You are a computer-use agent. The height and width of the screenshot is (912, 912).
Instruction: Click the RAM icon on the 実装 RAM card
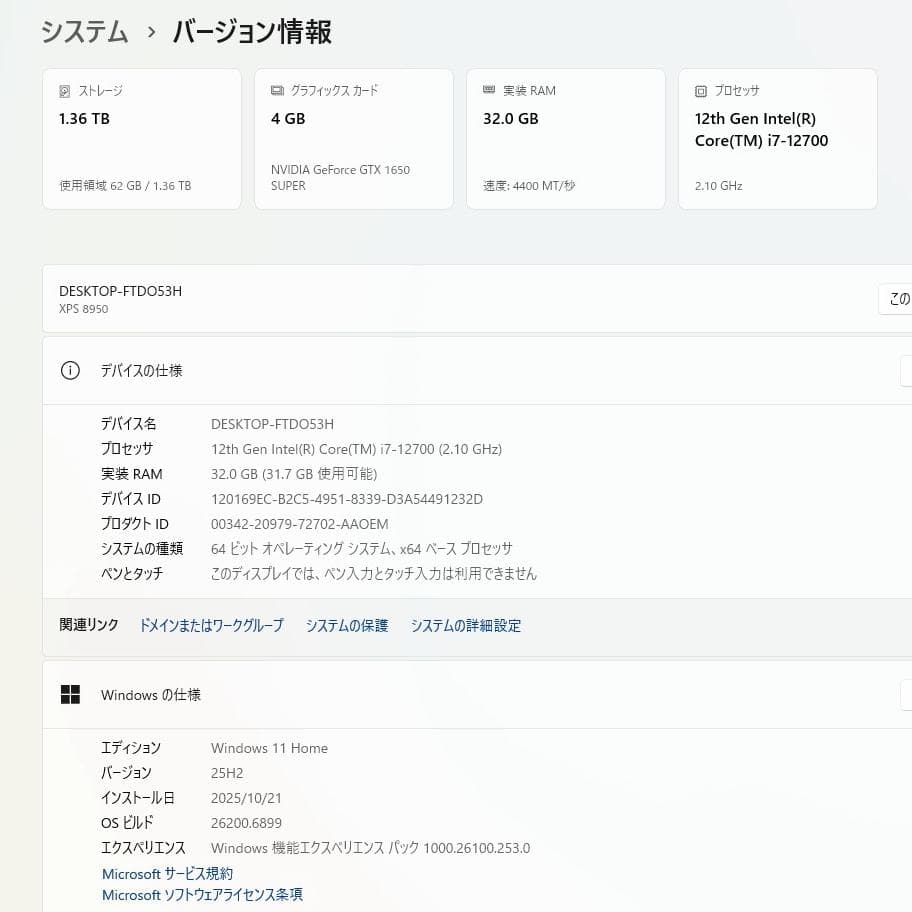tap(489, 90)
